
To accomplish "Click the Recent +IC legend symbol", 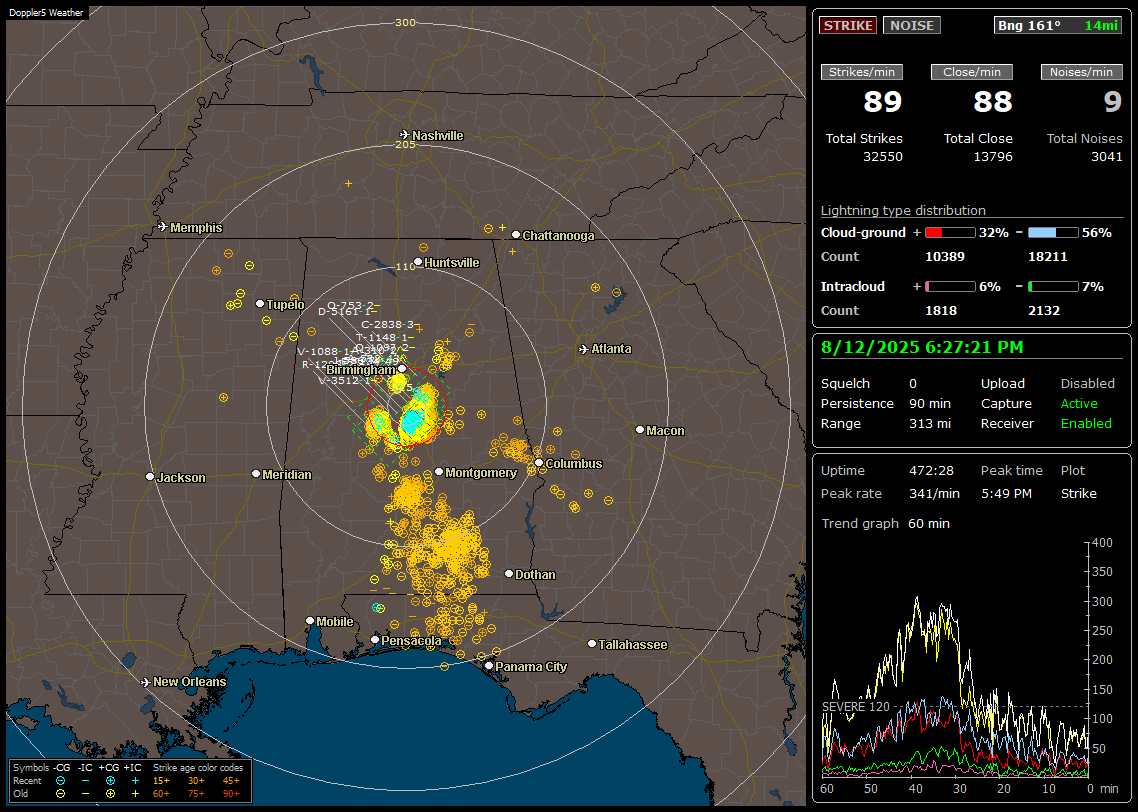I will tap(135, 781).
